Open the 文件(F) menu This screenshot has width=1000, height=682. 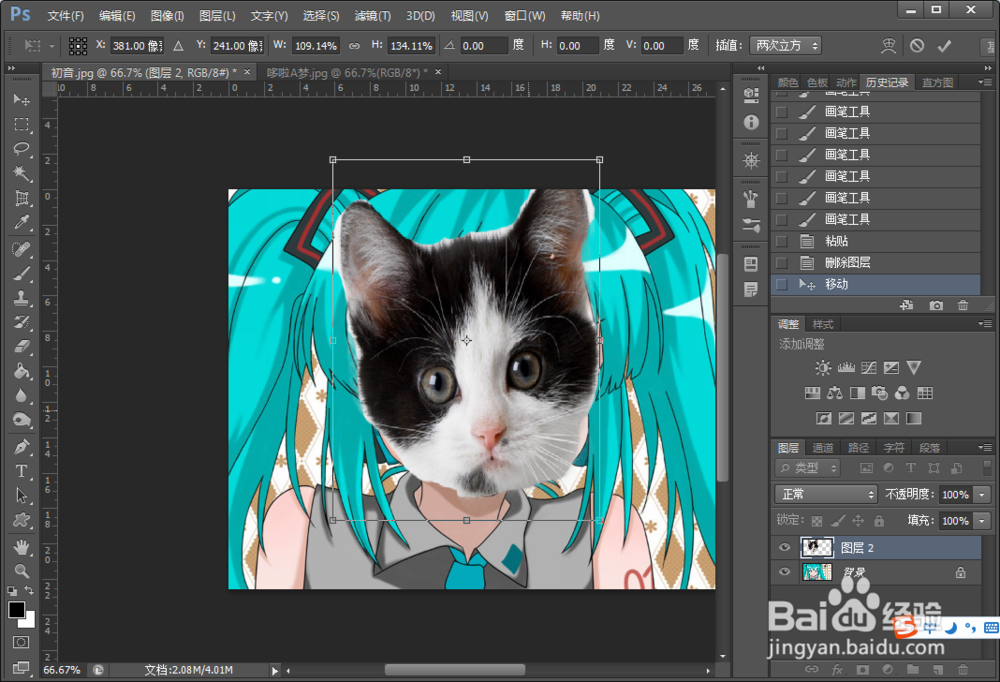pyautogui.click(x=65, y=16)
